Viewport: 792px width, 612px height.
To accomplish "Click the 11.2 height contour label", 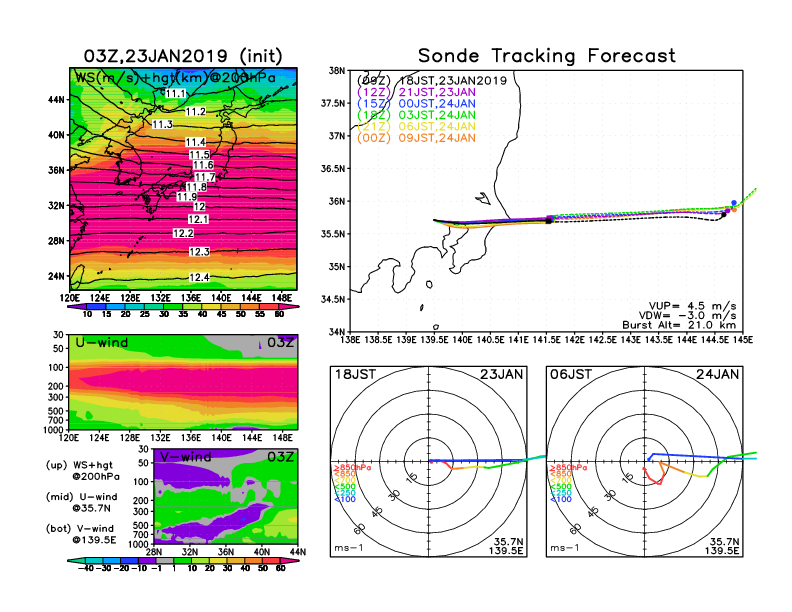I will [195, 112].
